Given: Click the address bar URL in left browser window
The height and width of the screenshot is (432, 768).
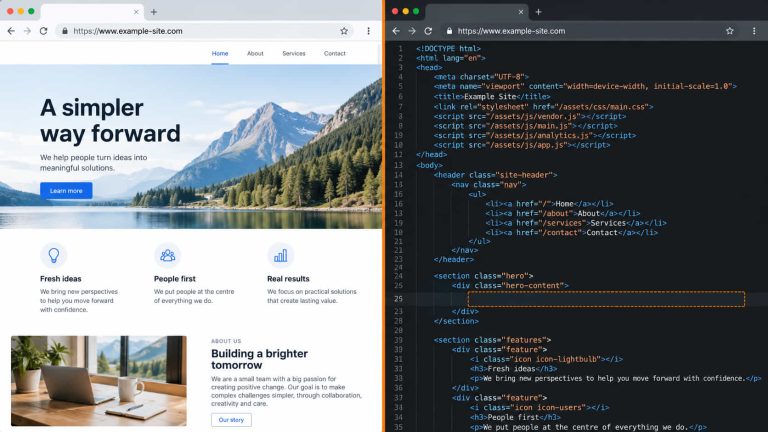Looking at the screenshot, I should pos(128,31).
